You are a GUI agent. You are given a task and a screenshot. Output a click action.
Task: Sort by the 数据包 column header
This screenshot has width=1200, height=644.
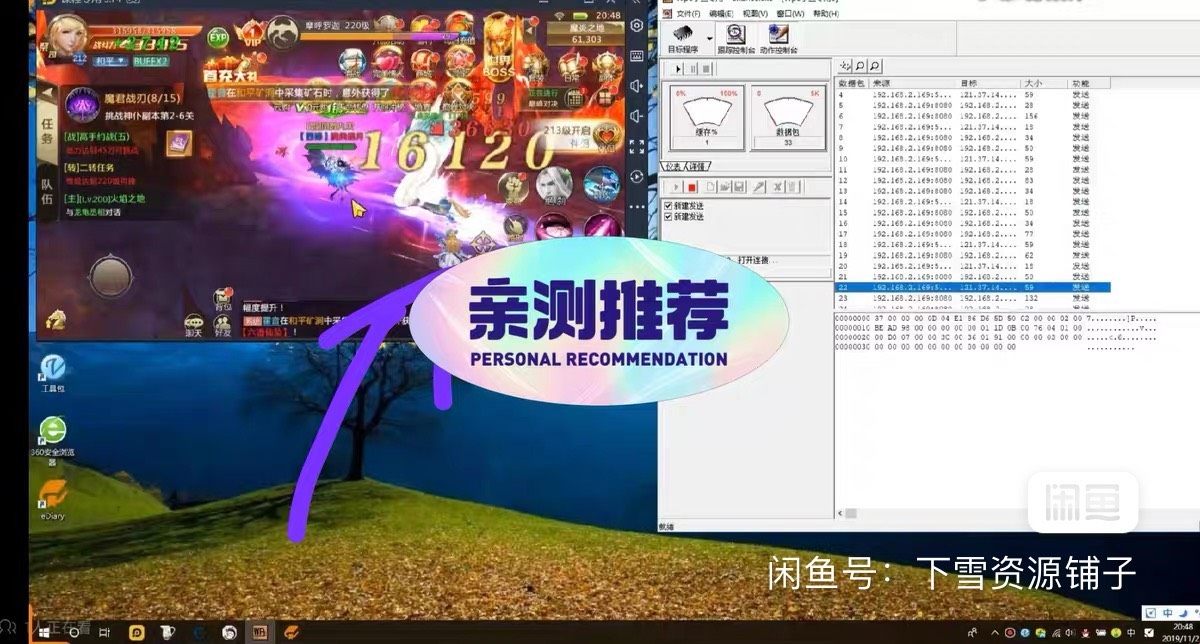point(852,83)
